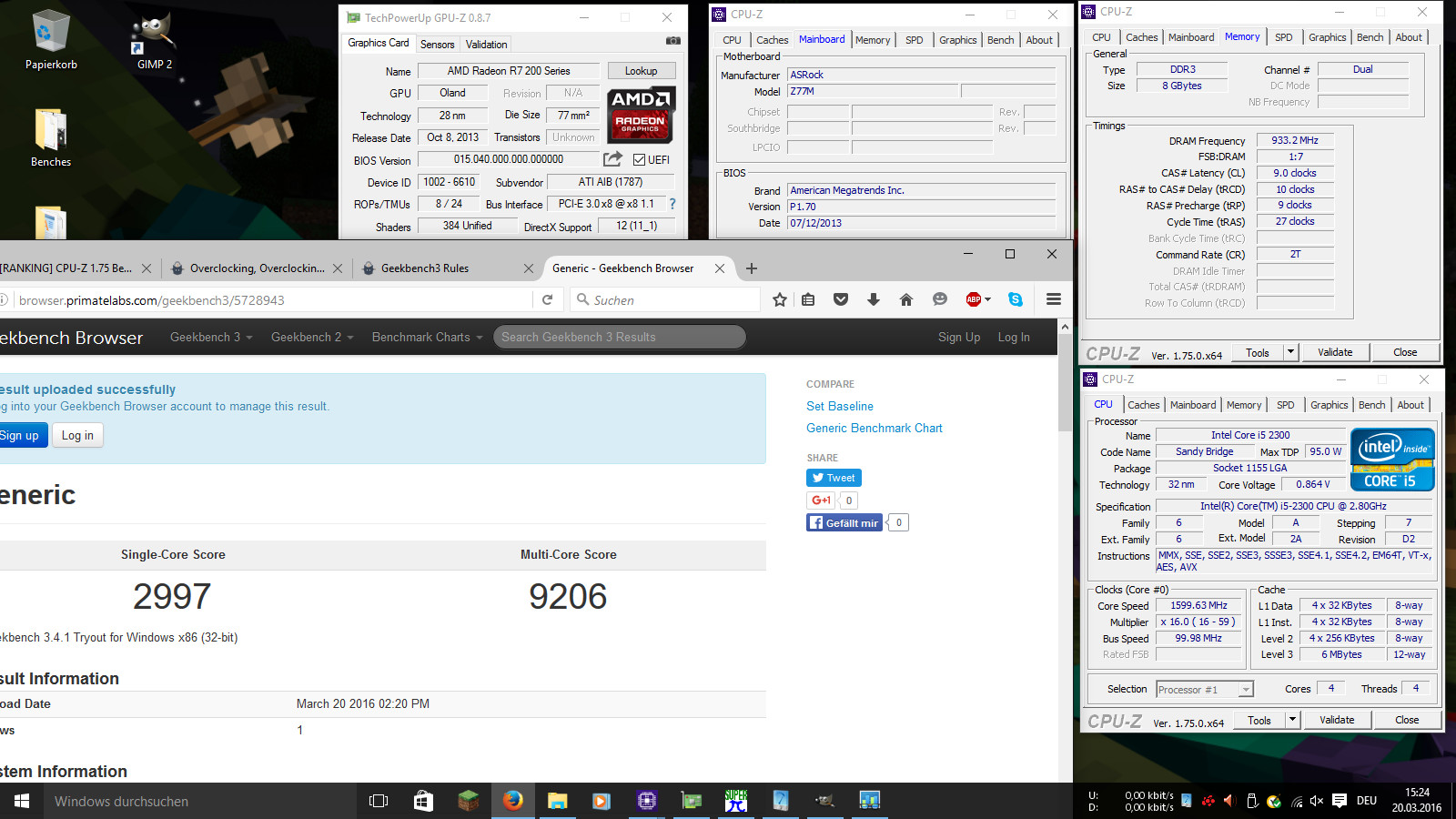Open the Action Center notification icon
Image resolution: width=1456 pixels, height=819 pixels.
pyautogui.click(x=1340, y=801)
